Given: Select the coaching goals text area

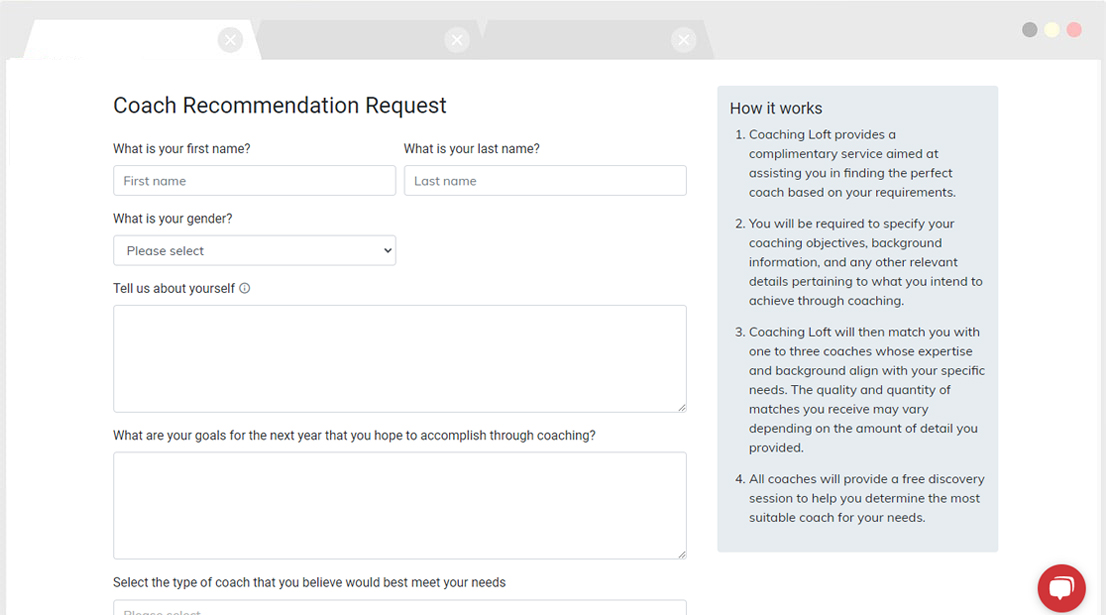Looking at the screenshot, I should (399, 505).
